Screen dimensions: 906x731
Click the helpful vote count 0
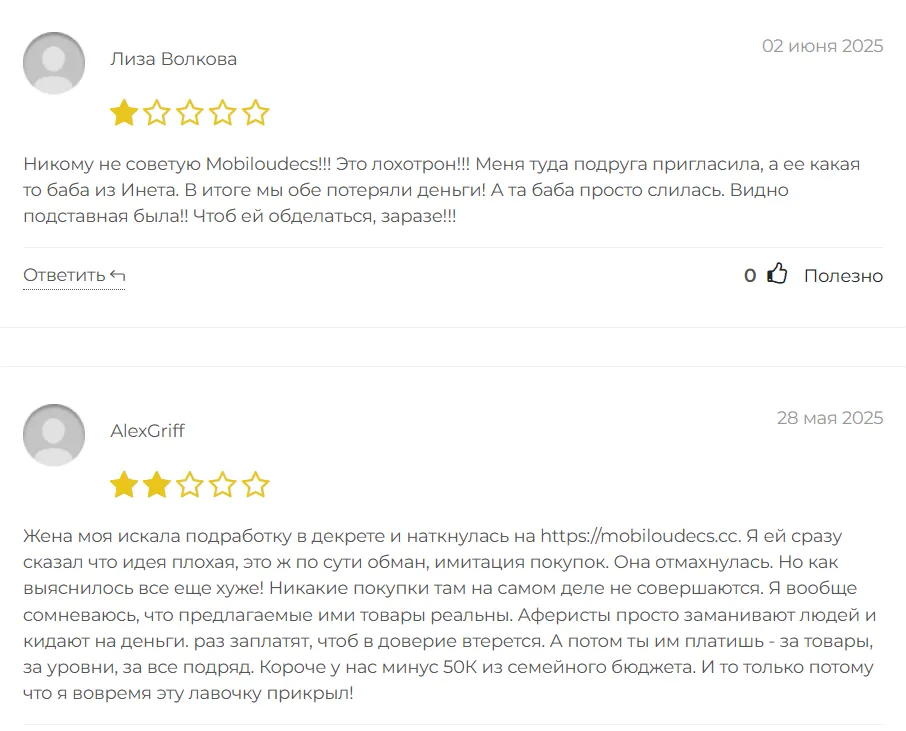750,275
